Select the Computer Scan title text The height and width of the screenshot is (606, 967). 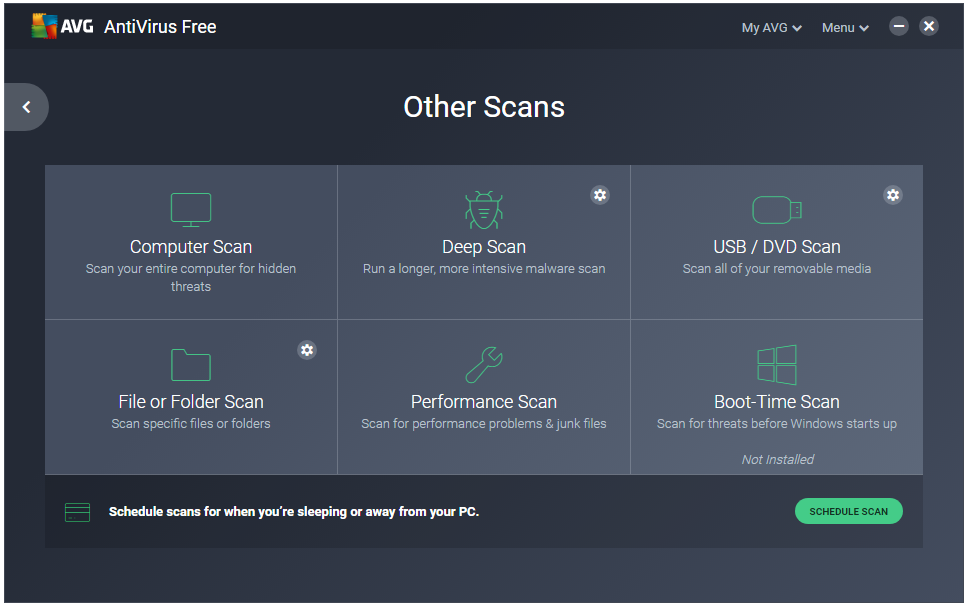pos(191,247)
